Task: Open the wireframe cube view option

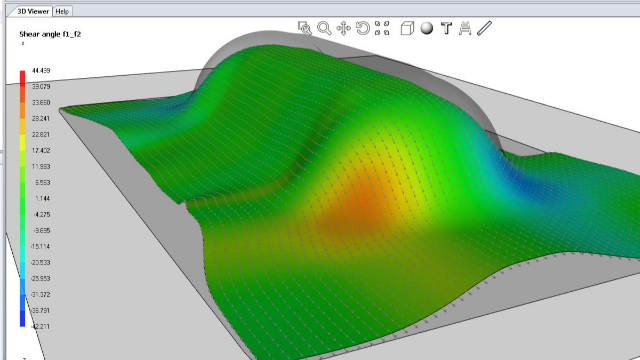Action: point(407,28)
